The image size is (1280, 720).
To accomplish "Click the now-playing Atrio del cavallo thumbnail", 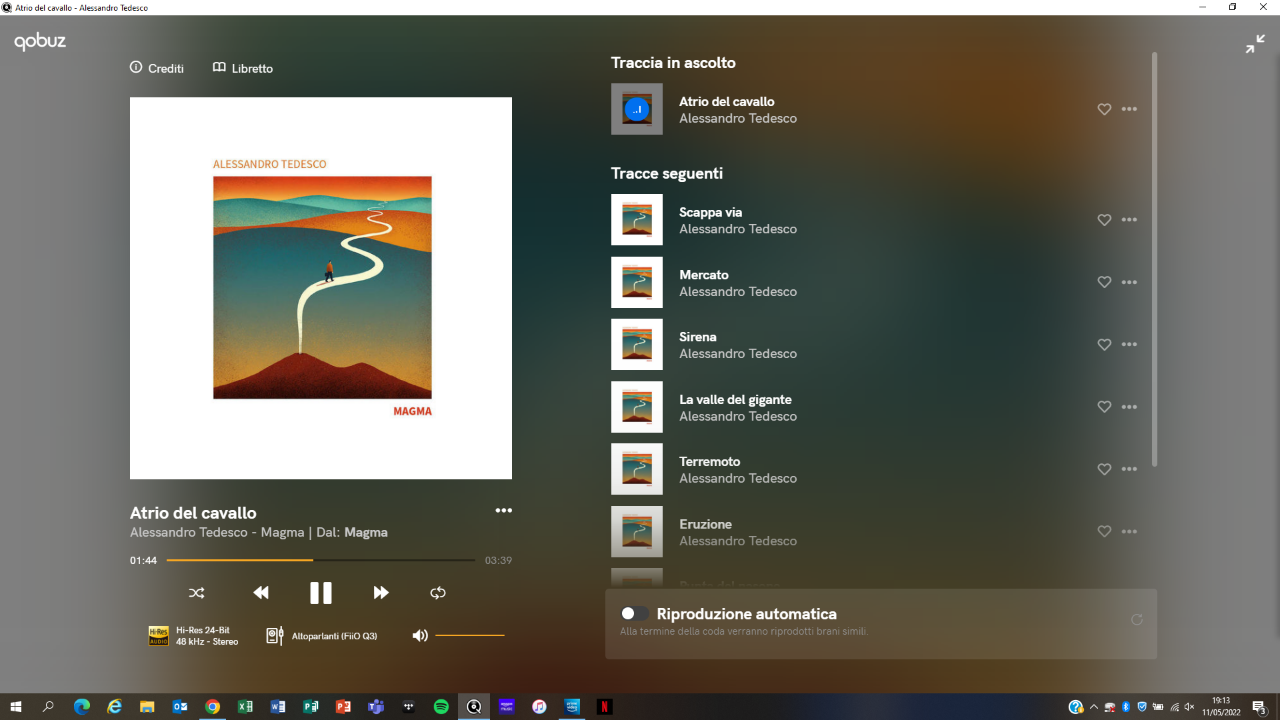I will coord(637,109).
